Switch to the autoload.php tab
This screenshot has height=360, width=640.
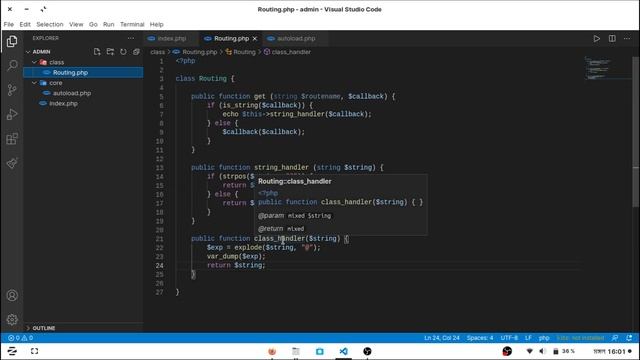[296, 38]
